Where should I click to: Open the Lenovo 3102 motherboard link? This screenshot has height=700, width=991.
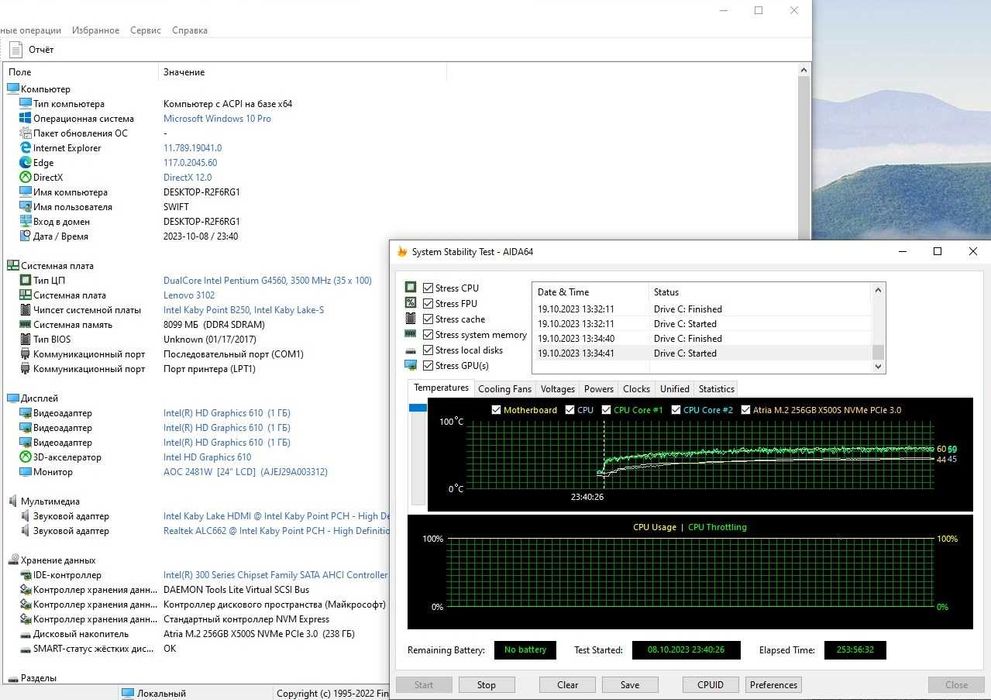(189, 295)
